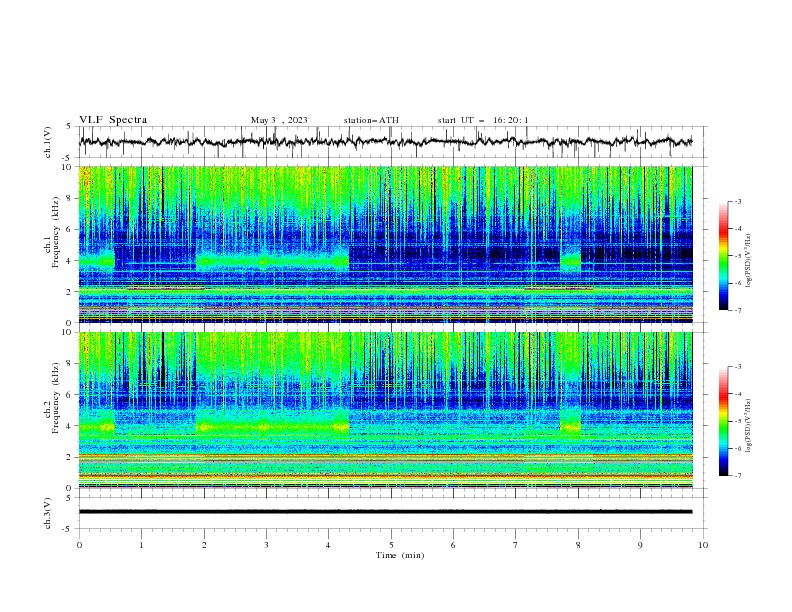Click the "-4" label on the lower colorbar

pyautogui.click(x=737, y=394)
